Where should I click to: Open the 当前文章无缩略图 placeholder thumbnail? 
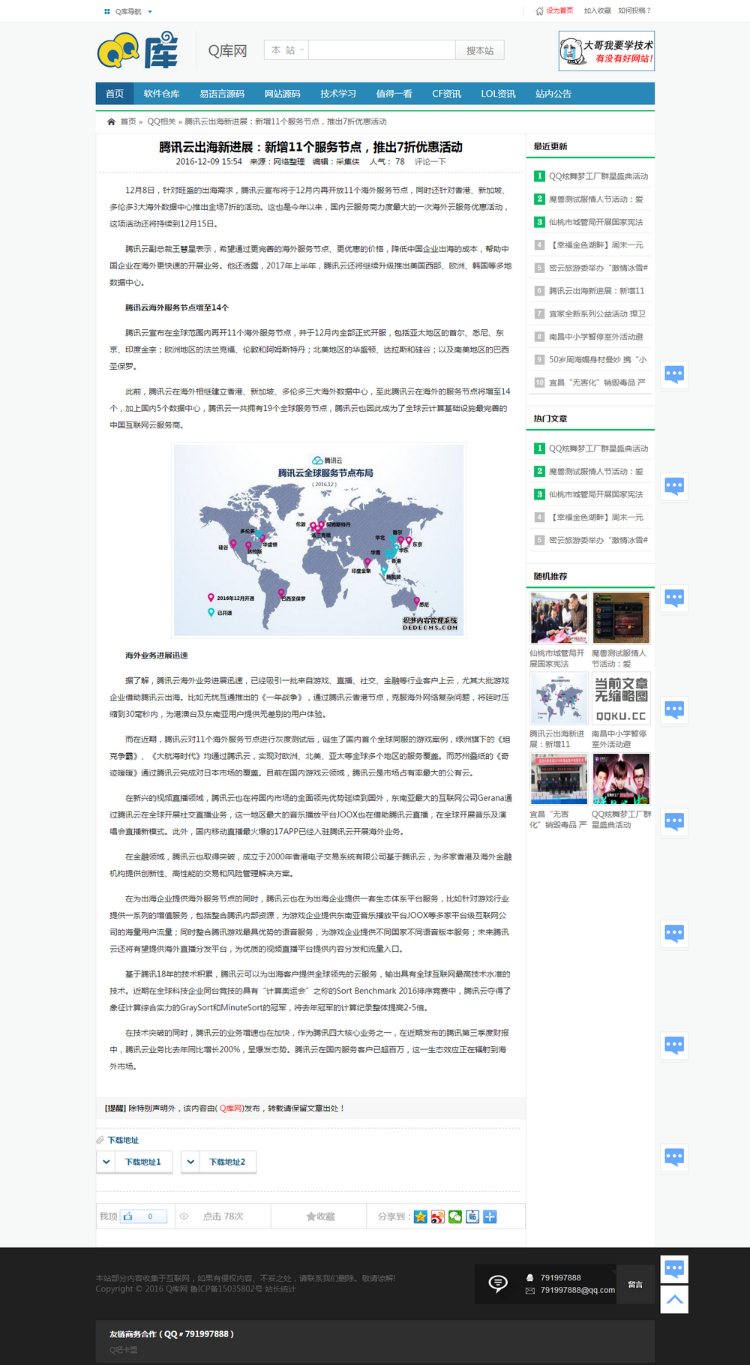(x=621, y=699)
